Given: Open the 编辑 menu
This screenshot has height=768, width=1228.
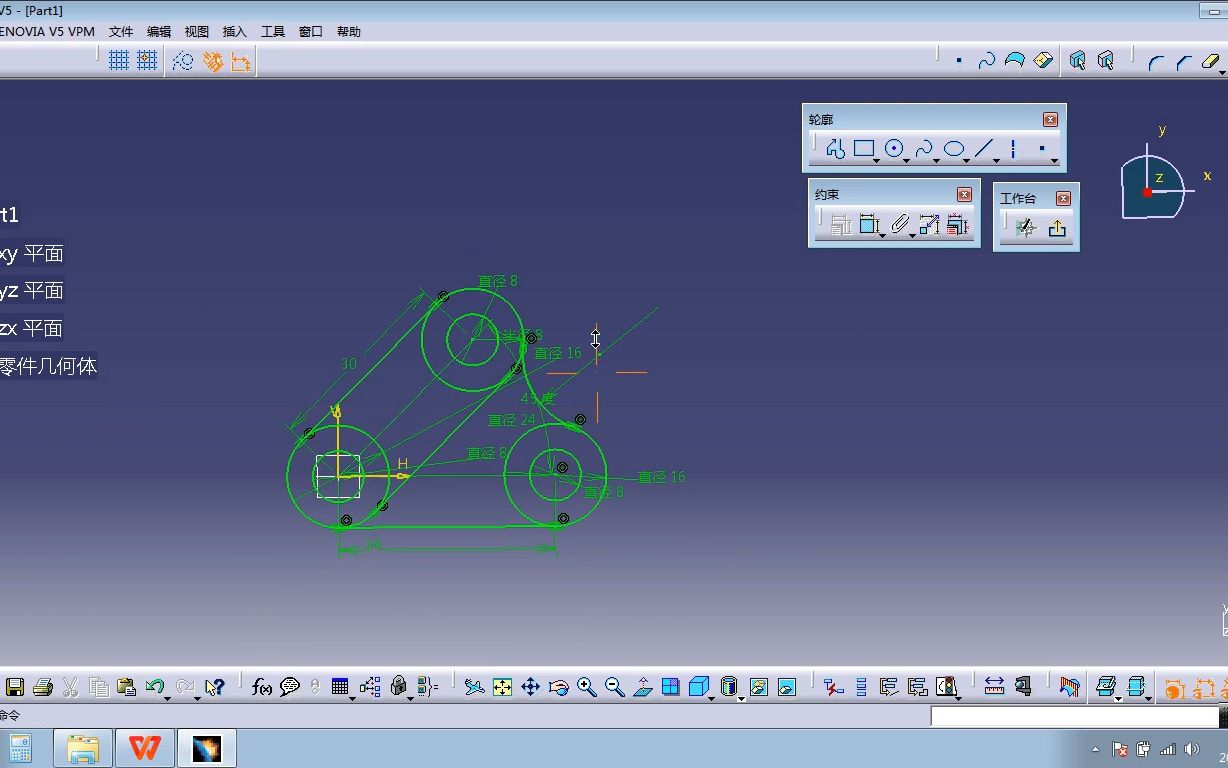Looking at the screenshot, I should click(x=159, y=32).
